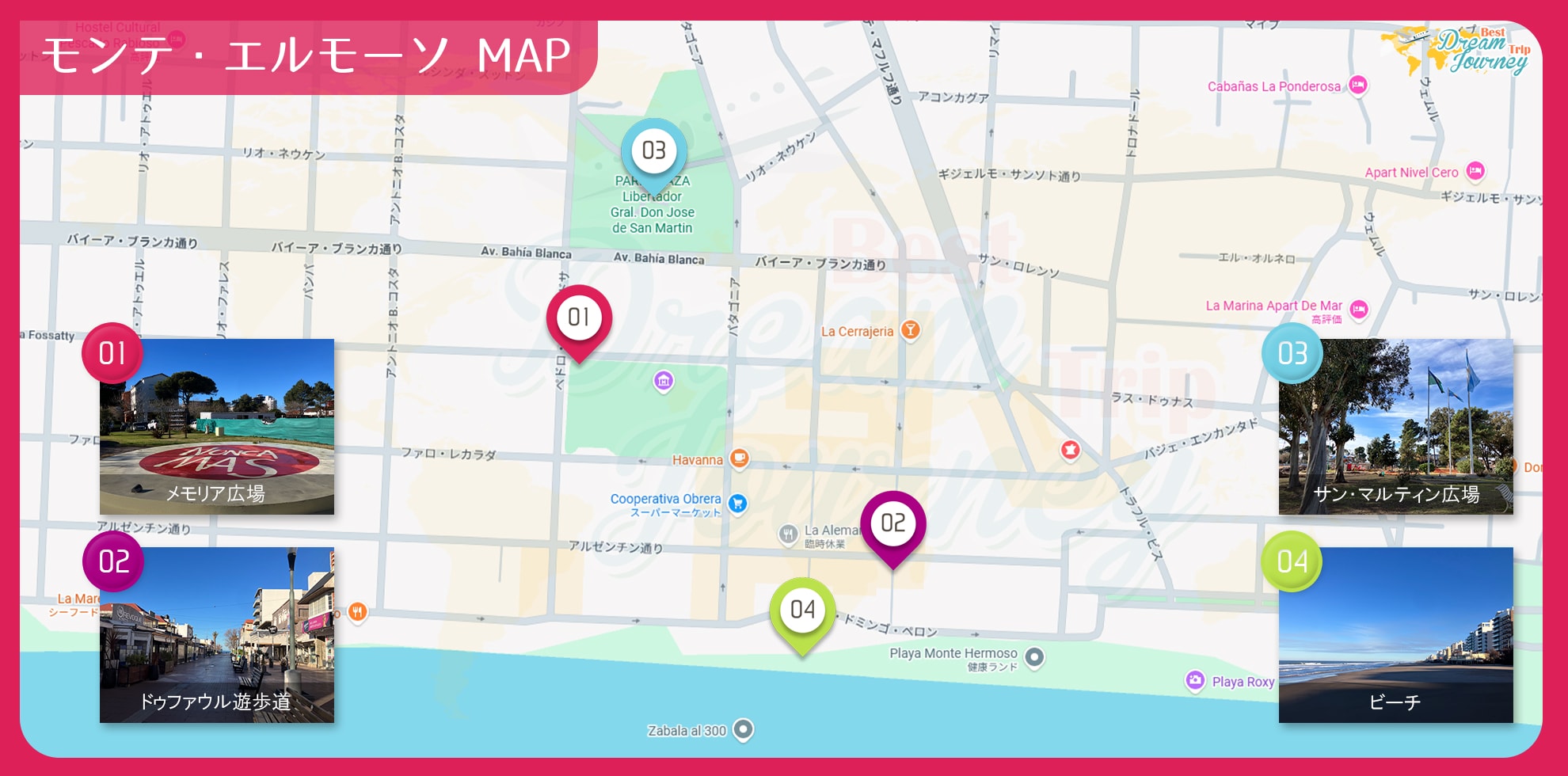Click the La Alemana restaurant label

832,531
